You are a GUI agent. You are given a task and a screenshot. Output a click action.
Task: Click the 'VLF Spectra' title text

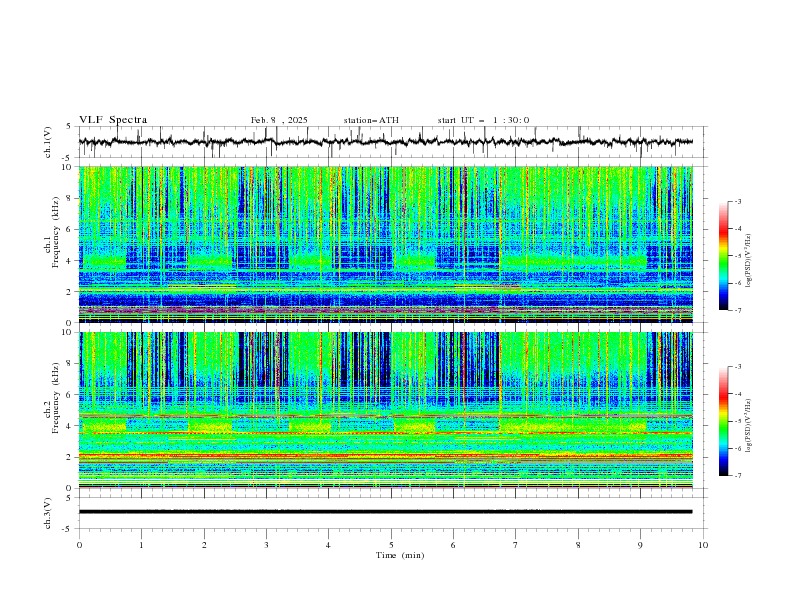coord(113,120)
